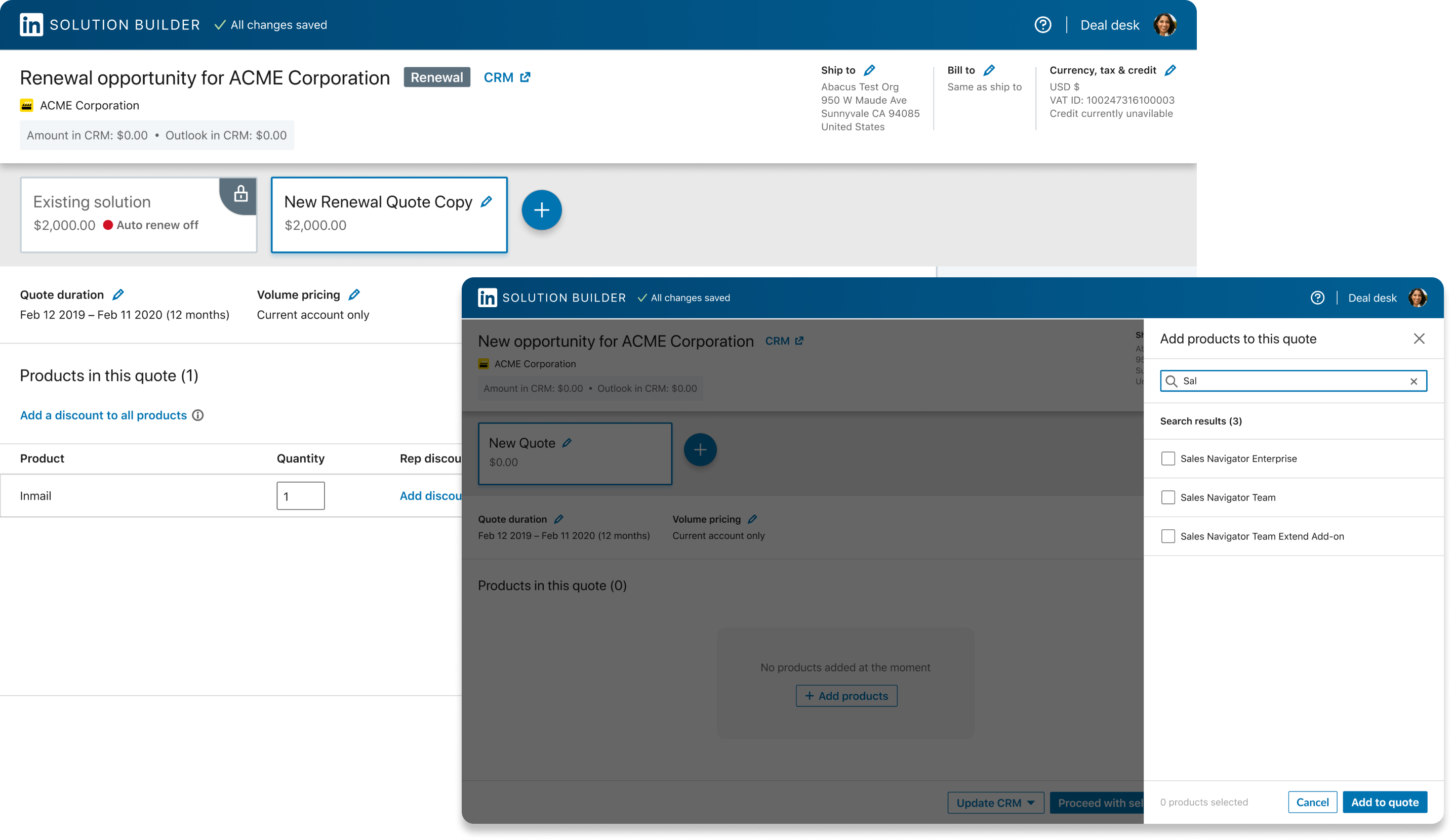Edit Quote duration in renewal window
Image resolution: width=1452 pixels, height=840 pixels.
118,295
